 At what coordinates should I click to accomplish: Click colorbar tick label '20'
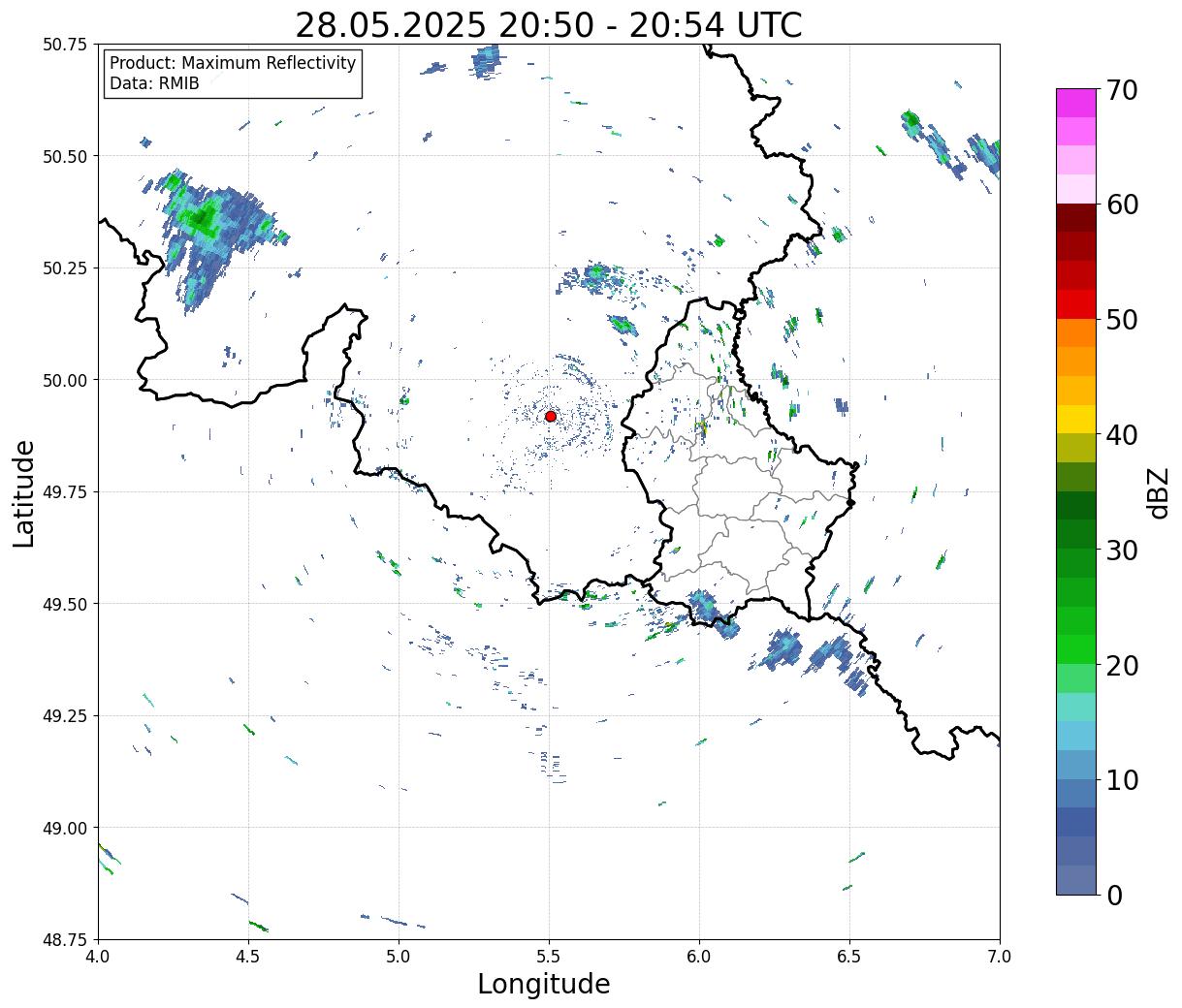(1122, 665)
